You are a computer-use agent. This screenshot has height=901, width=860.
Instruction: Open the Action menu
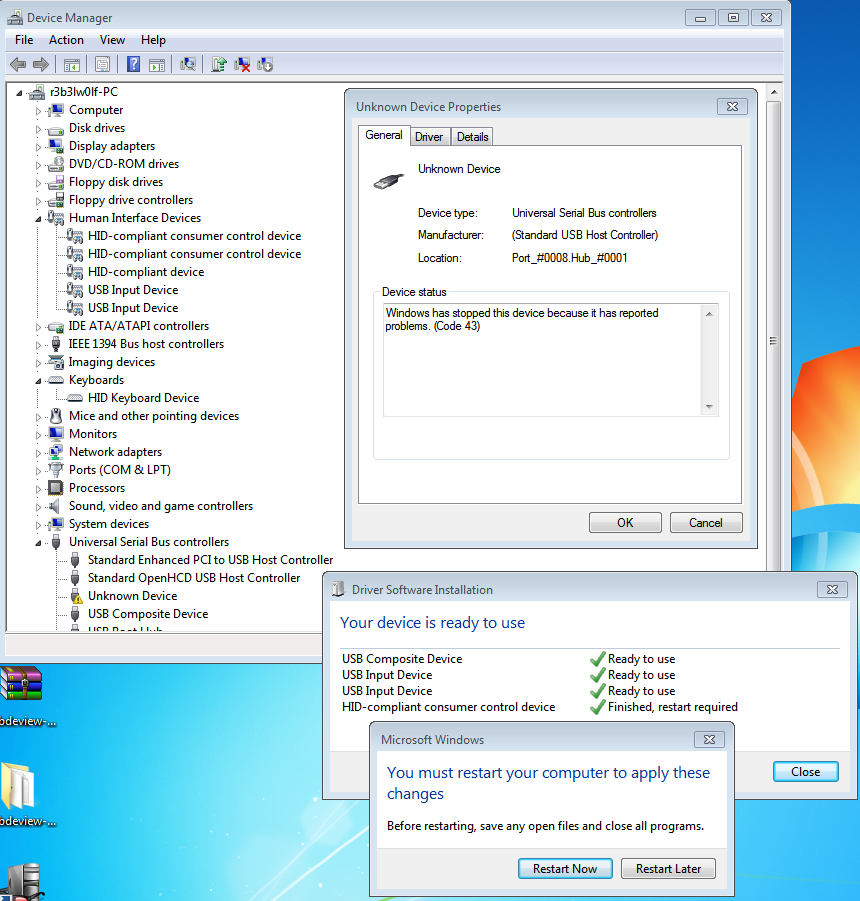[66, 40]
